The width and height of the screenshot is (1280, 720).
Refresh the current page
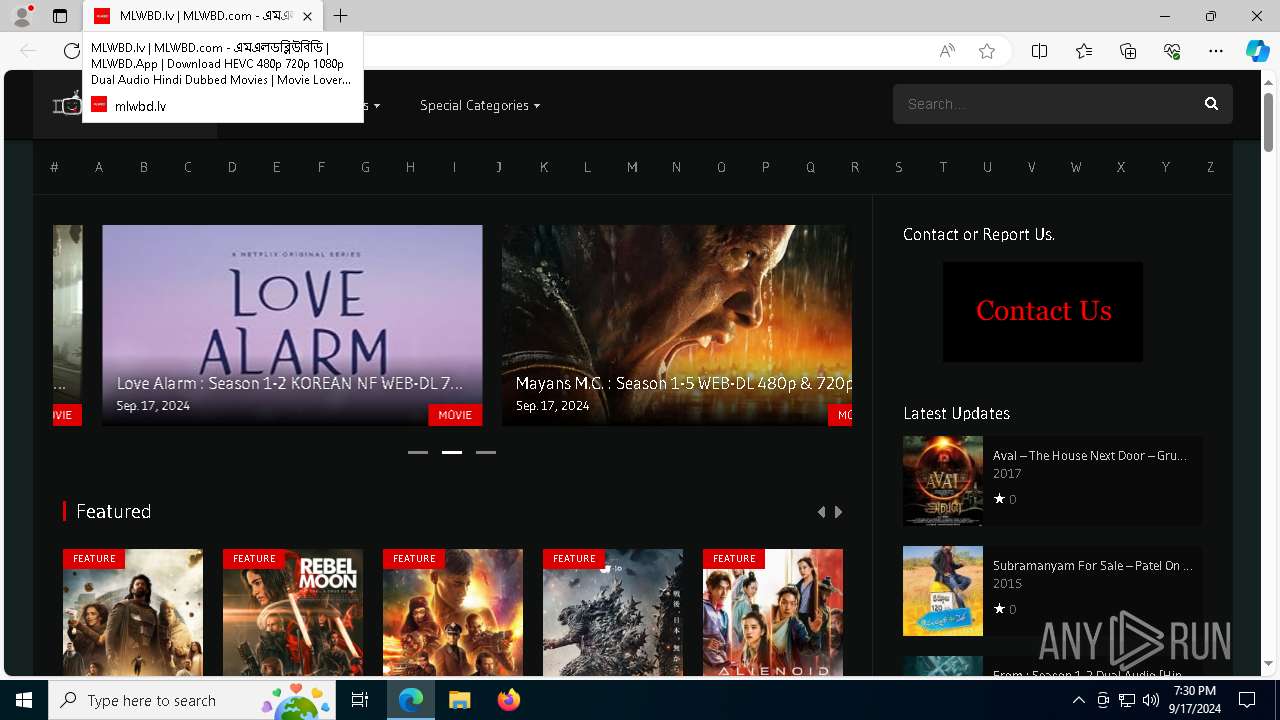pyautogui.click(x=71, y=51)
